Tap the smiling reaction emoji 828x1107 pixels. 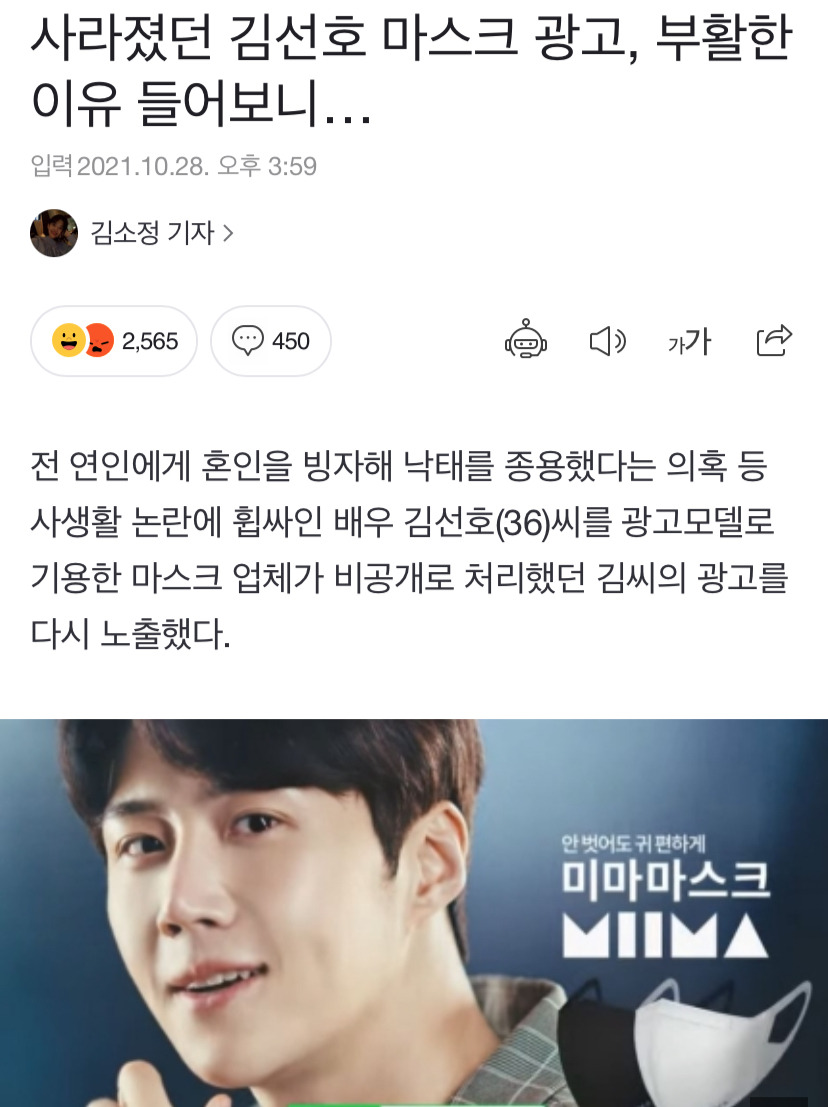(x=68, y=340)
